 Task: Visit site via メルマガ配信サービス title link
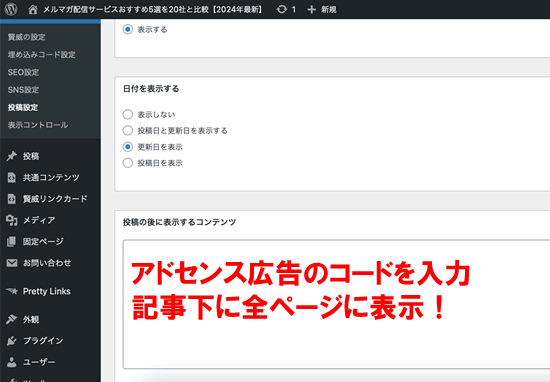(x=153, y=9)
